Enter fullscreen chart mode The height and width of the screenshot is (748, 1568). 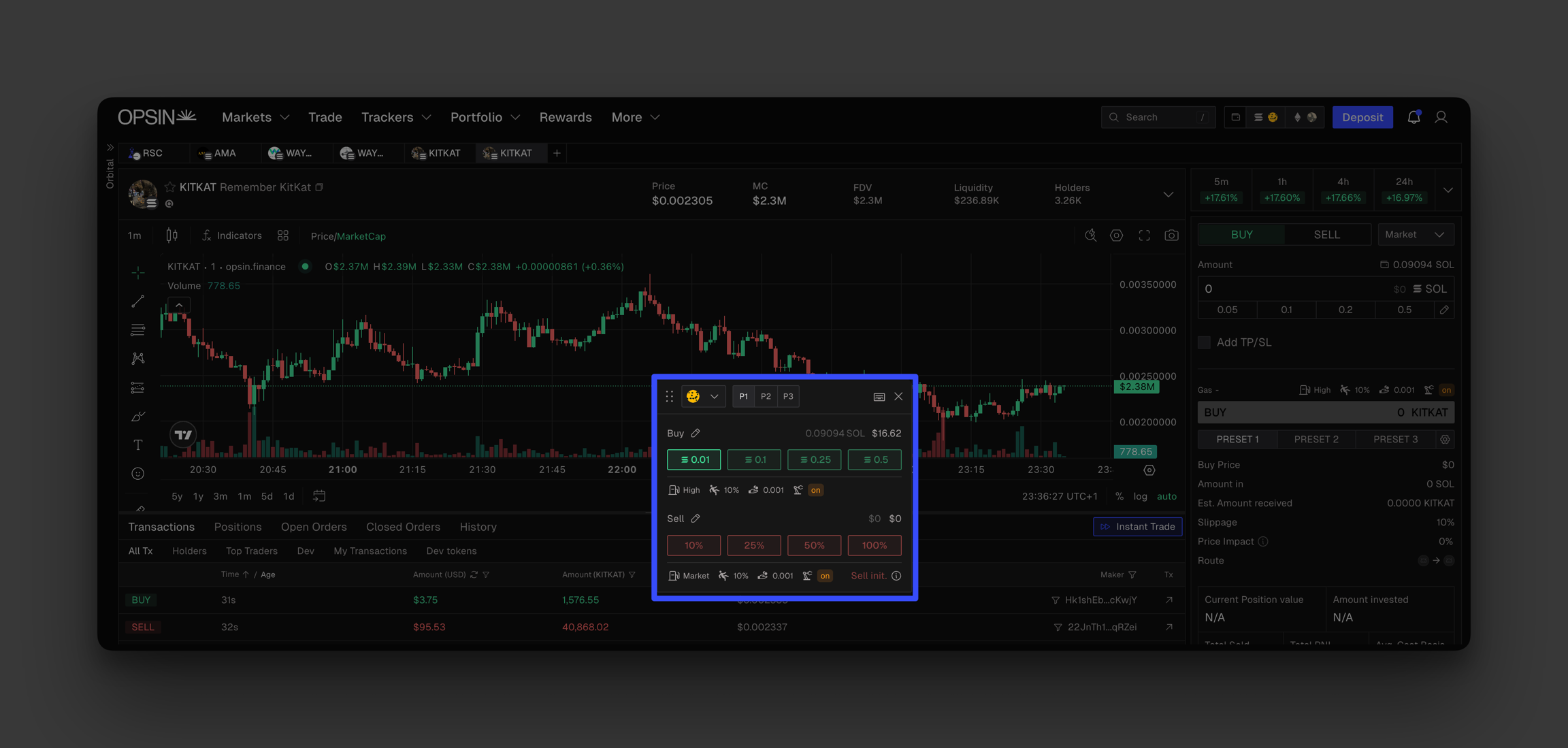[1144, 235]
